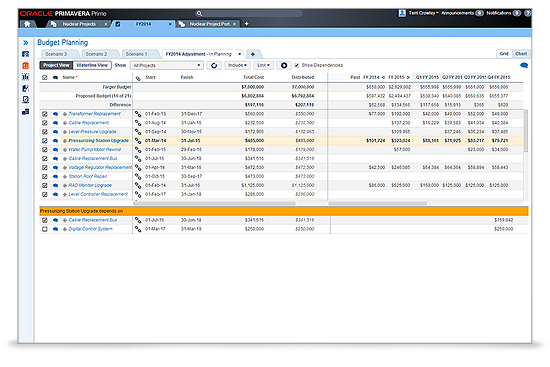Switch to Chart display
This screenshot has width=550, height=367.
point(521,54)
